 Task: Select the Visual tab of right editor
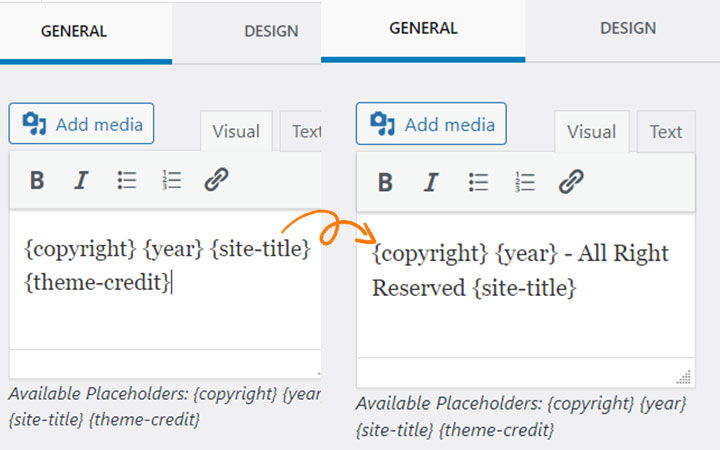click(x=591, y=132)
